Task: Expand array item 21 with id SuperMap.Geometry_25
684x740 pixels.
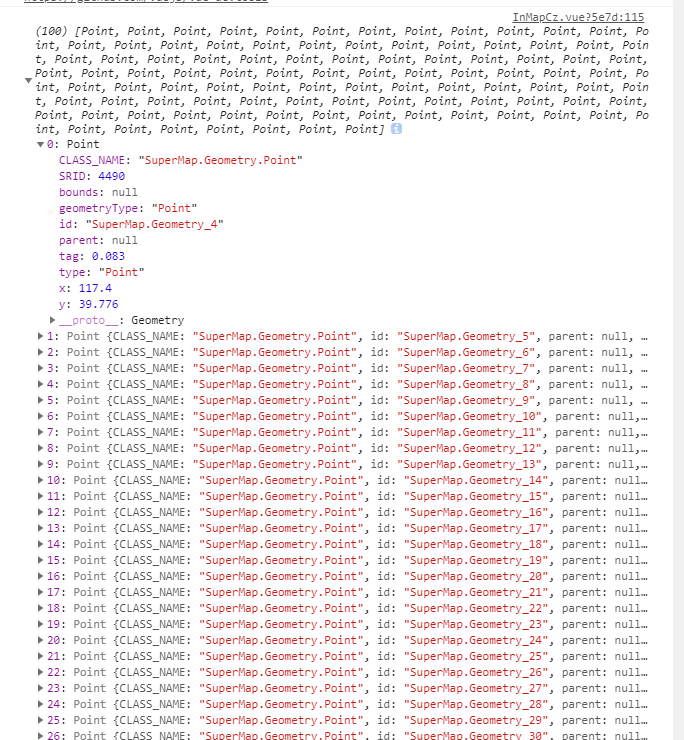Action: tap(41, 656)
